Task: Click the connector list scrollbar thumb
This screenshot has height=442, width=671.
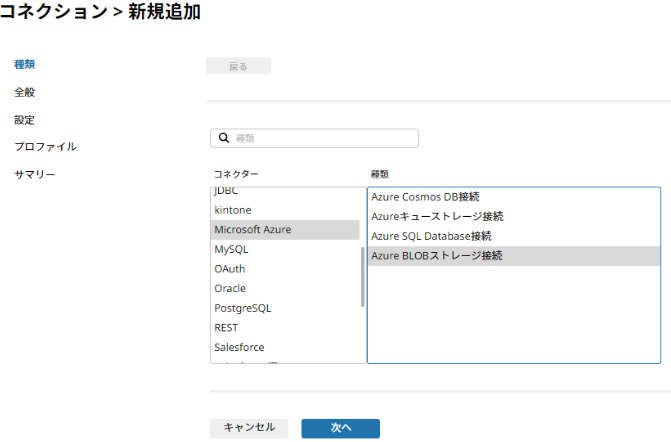Action: [362, 277]
